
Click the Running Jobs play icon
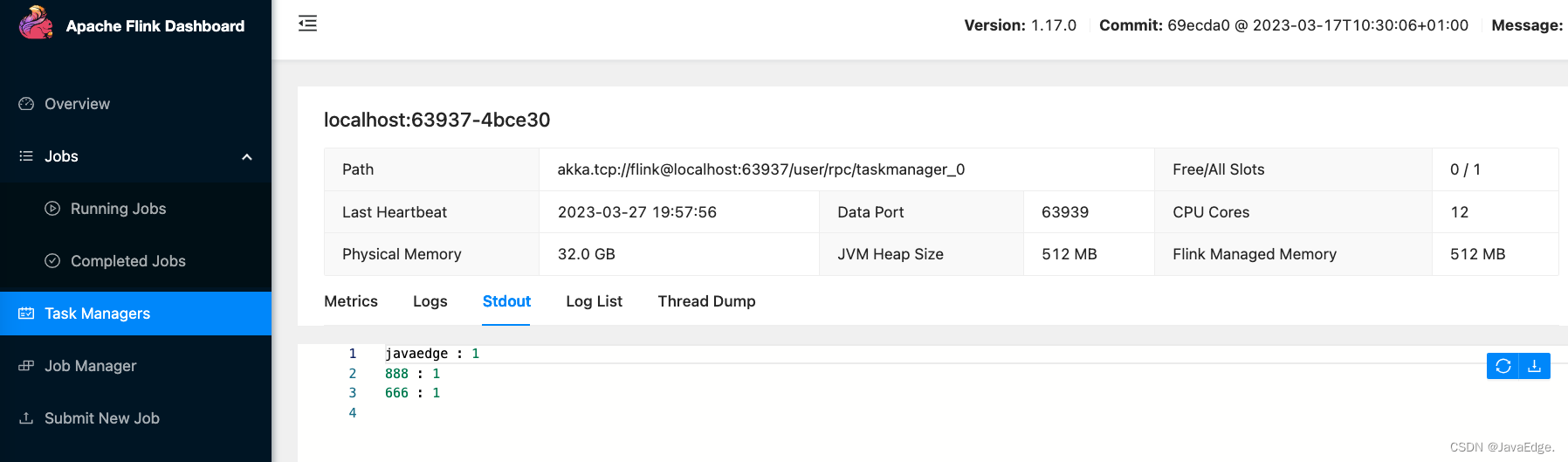coord(52,209)
